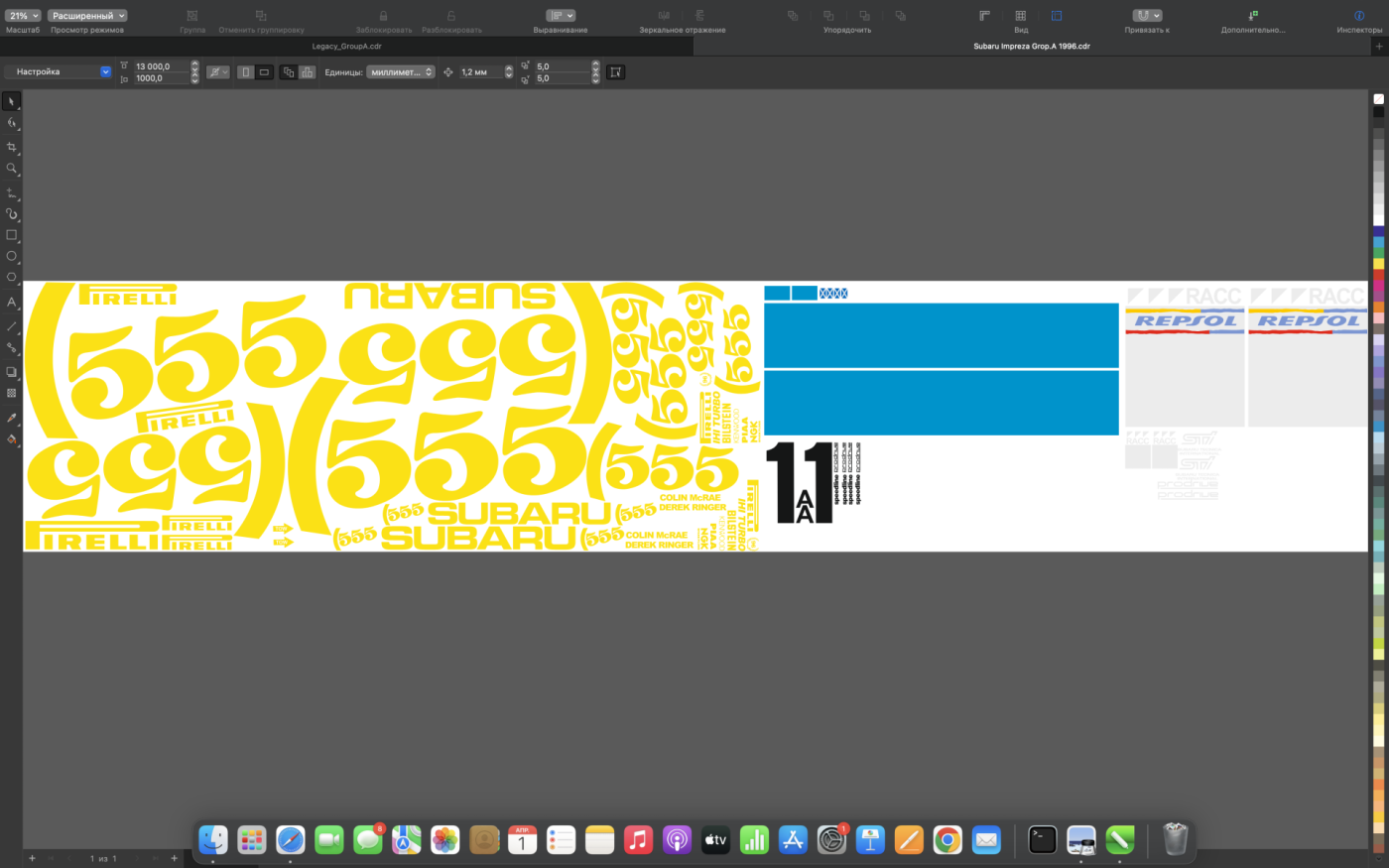The height and width of the screenshot is (868, 1389).
Task: Switch page to portrait orientation
Action: [246, 72]
